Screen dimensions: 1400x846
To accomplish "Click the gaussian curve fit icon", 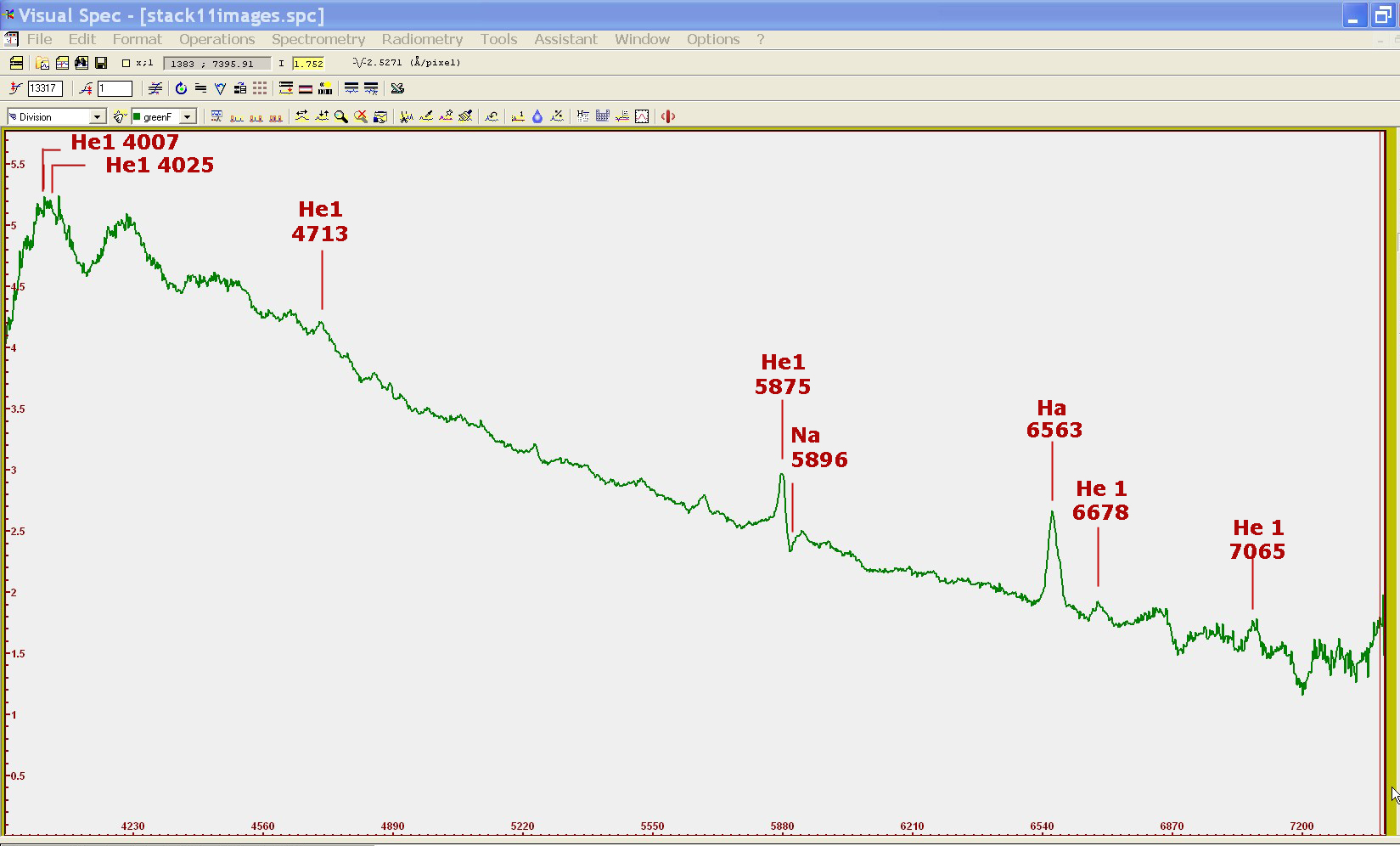I will pos(642,116).
